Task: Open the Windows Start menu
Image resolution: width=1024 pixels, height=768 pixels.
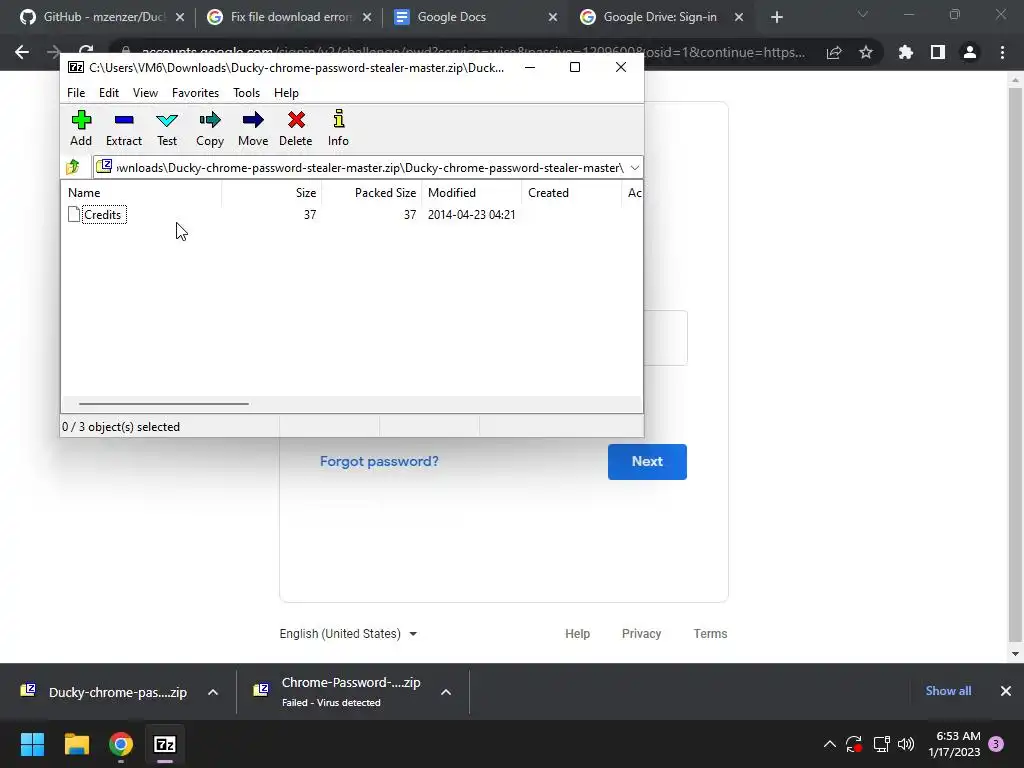Action: [x=32, y=744]
